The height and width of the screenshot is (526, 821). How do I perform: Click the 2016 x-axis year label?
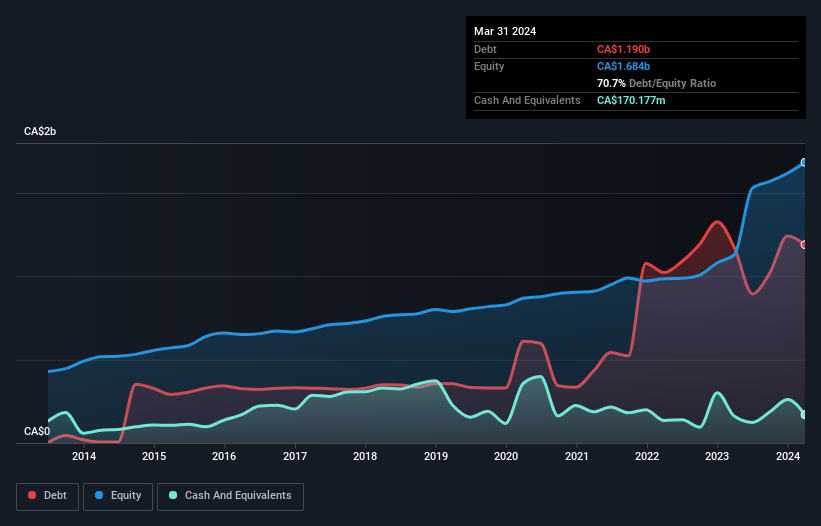tap(224, 457)
